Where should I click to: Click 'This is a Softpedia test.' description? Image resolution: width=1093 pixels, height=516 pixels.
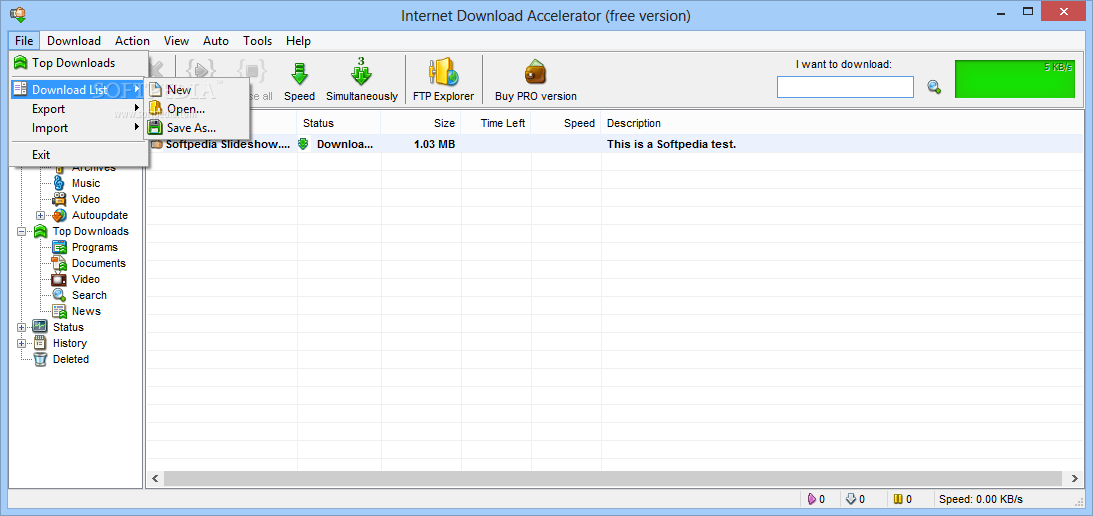(x=671, y=145)
